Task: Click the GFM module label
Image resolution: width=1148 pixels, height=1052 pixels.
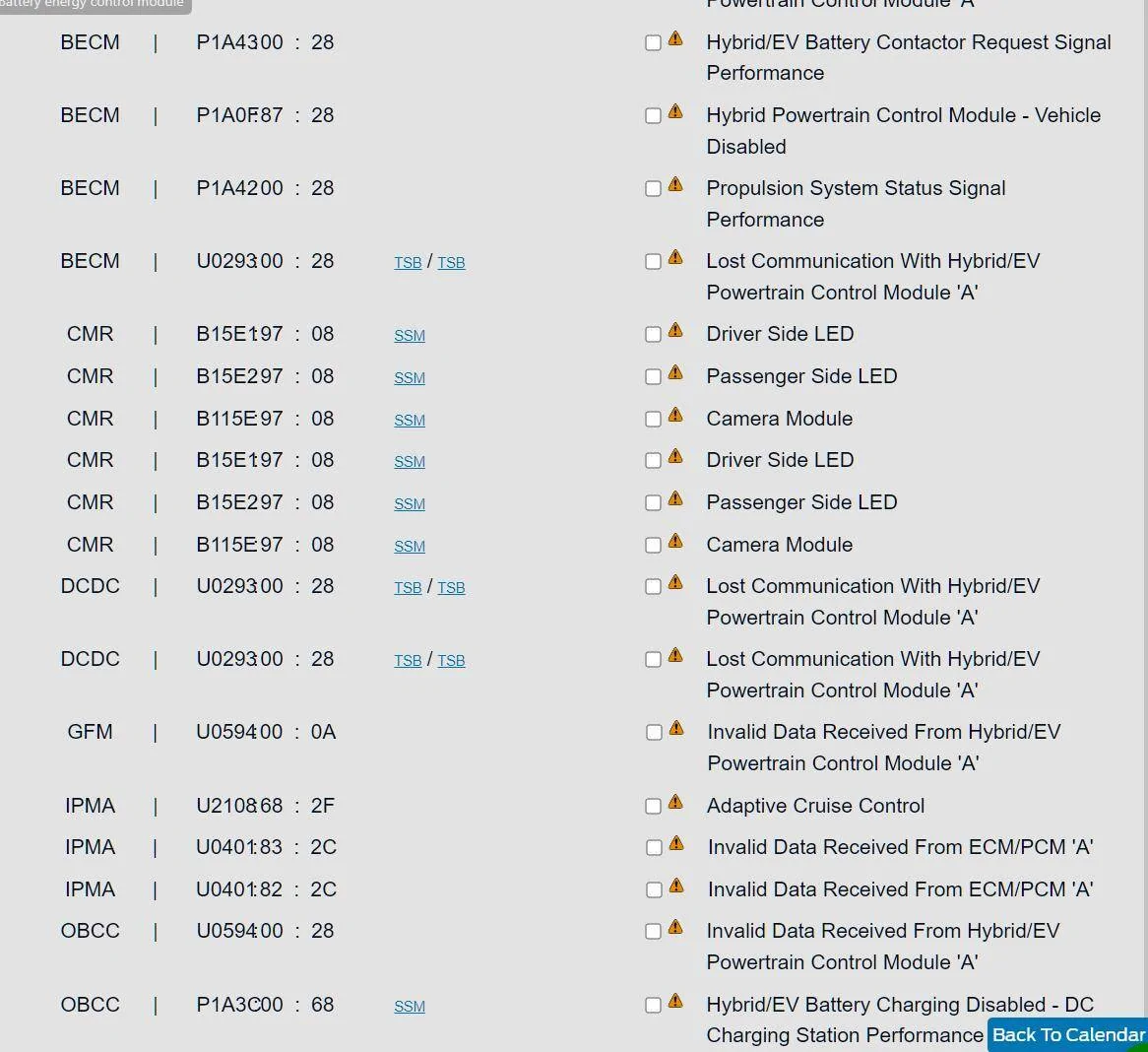Action: click(90, 732)
